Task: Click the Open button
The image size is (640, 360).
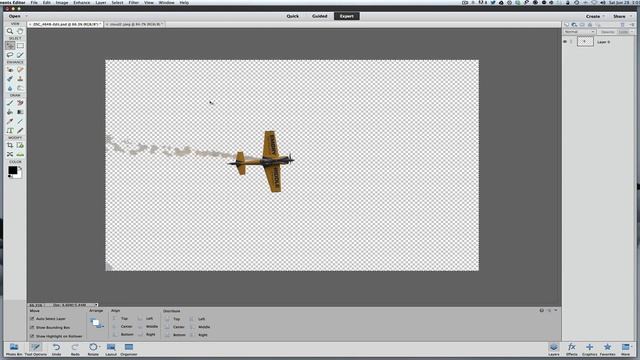Action: (x=15, y=16)
